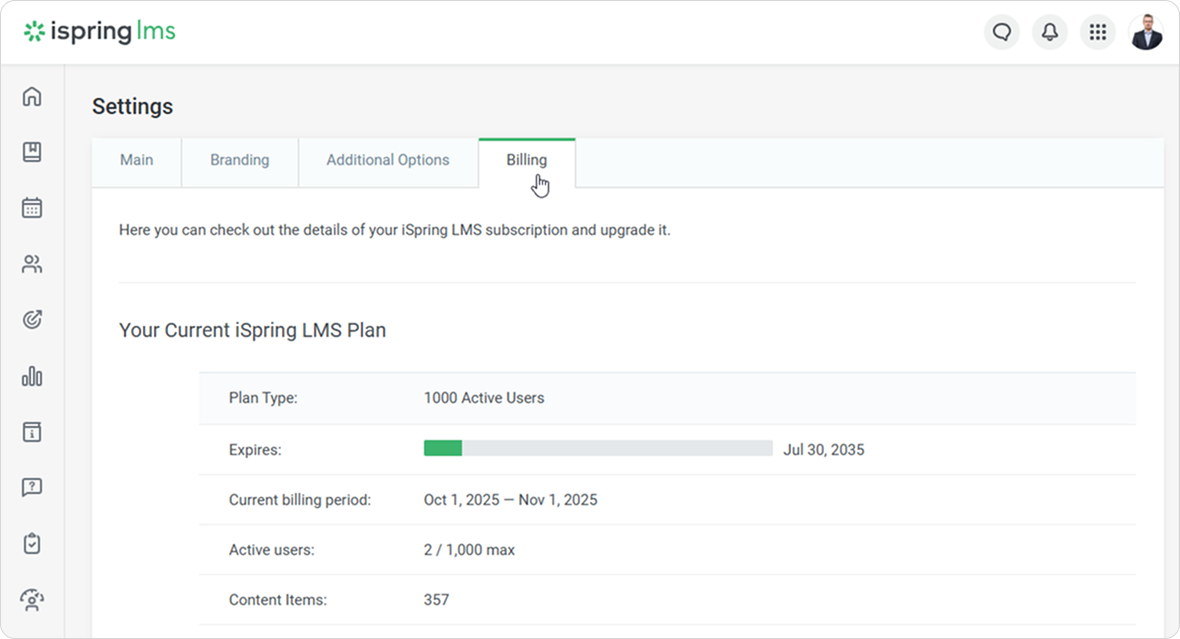Open the apps grid menu
Viewport: 1180px width, 639px height.
point(1097,33)
